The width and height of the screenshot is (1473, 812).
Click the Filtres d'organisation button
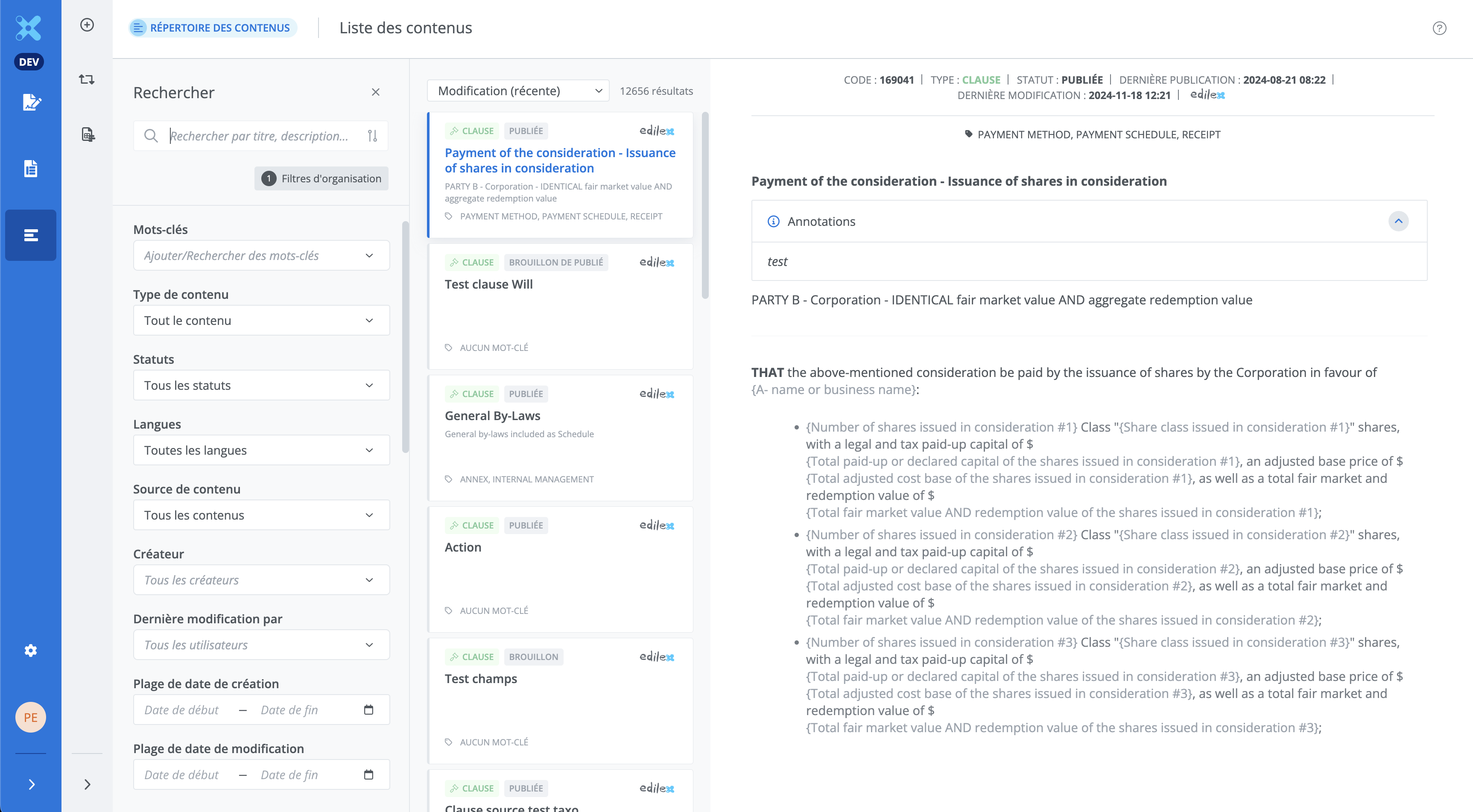pyautogui.click(x=321, y=178)
